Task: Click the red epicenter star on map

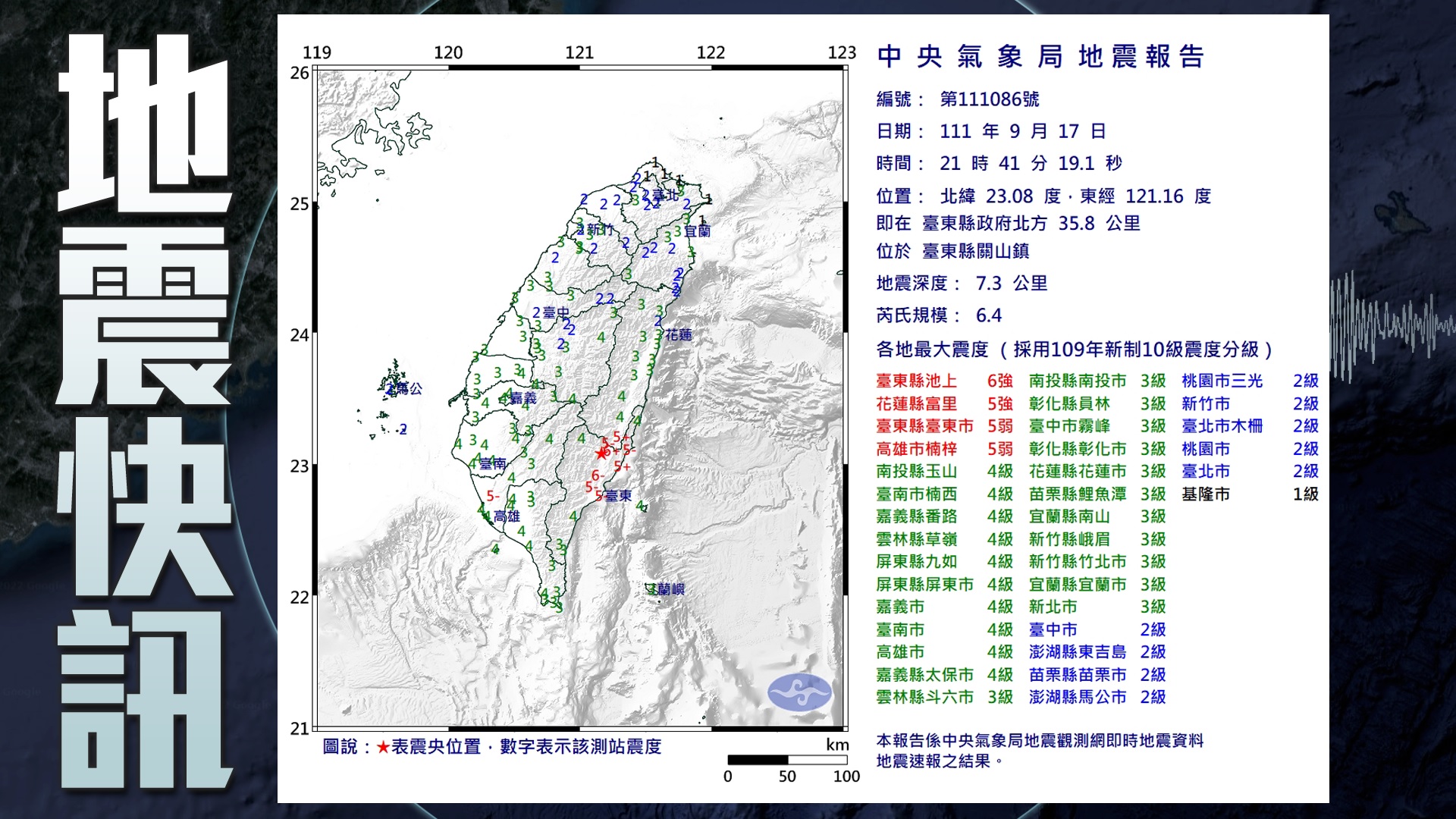Action: click(x=601, y=453)
